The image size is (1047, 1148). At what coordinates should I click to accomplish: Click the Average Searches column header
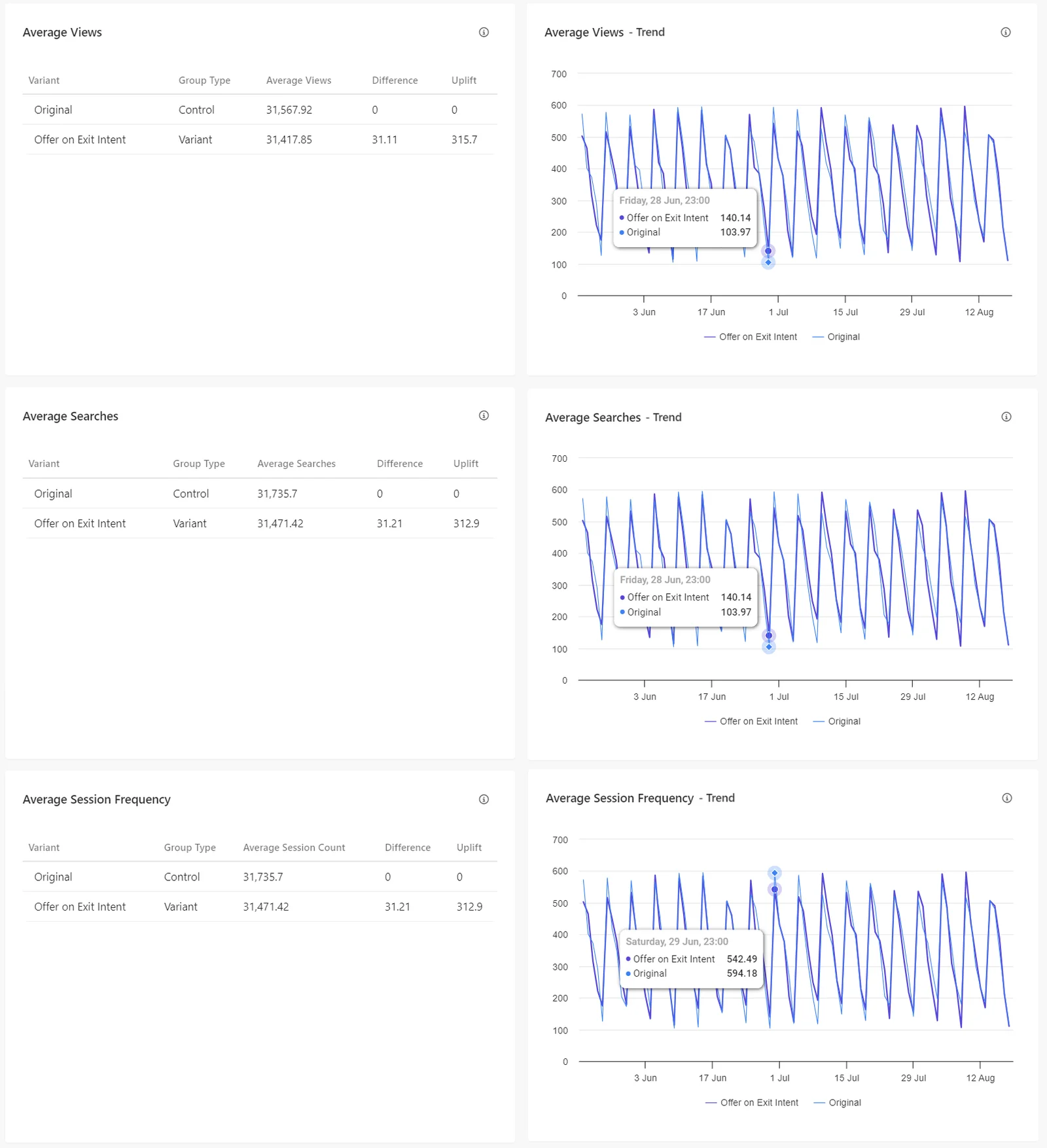pos(296,464)
